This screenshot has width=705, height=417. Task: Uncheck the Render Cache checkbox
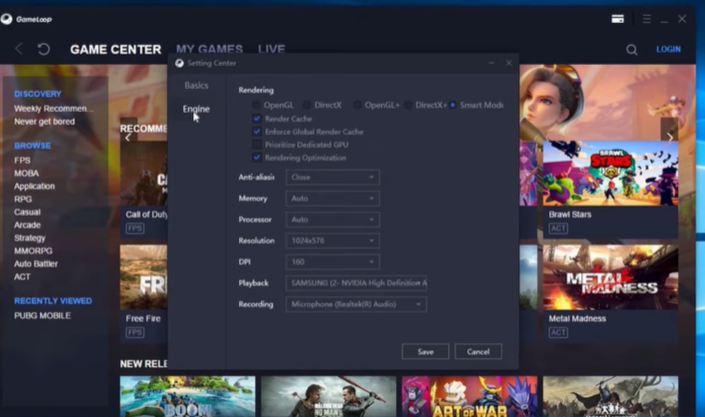pyautogui.click(x=257, y=119)
